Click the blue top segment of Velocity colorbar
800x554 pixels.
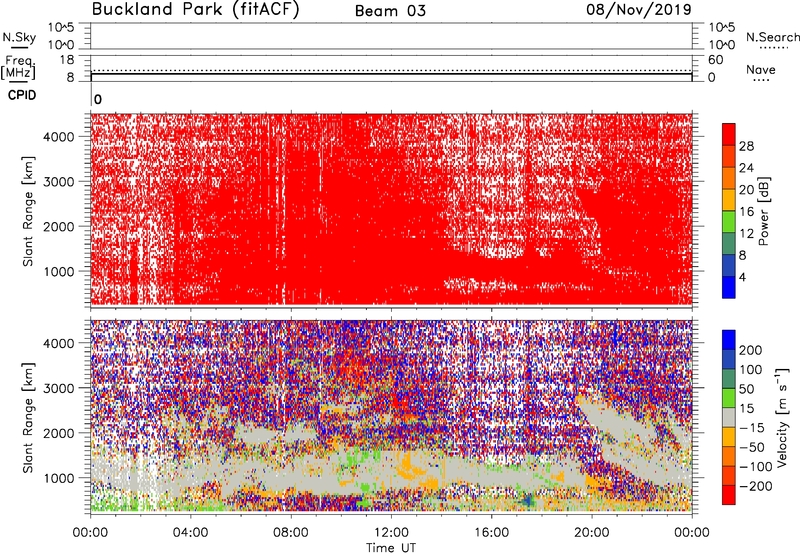[729, 340]
